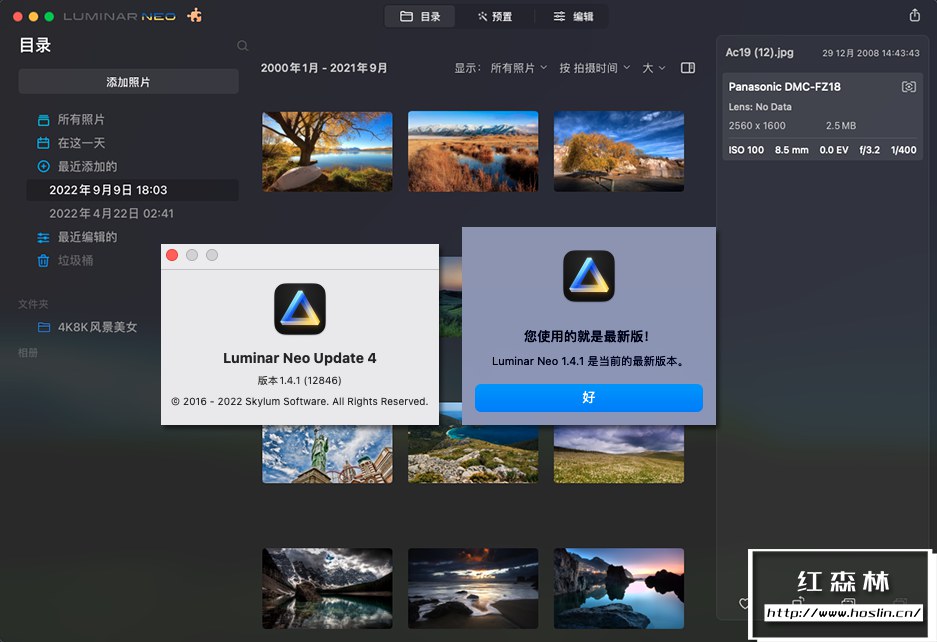Click the 2.5 MB file size text
Screen dimensions: 937x642
841,126
